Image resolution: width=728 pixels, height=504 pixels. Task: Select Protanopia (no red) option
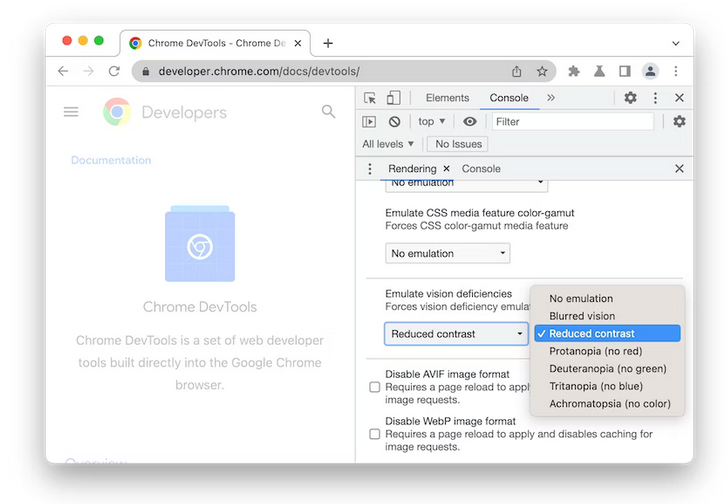click(607, 351)
